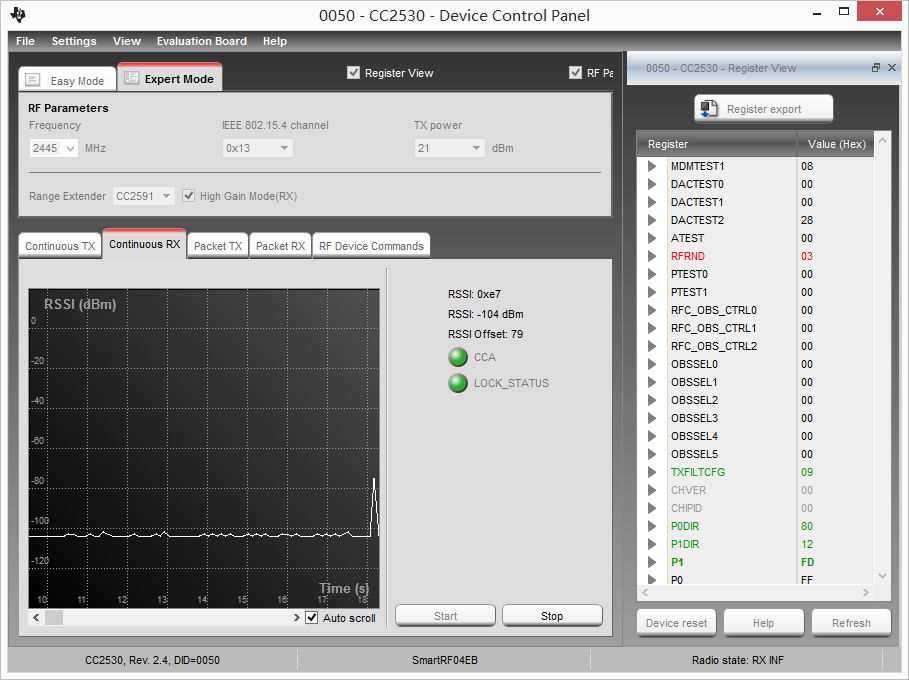Toggle the RF Parameters checkbox
This screenshot has height=680, width=909.
[x=576, y=72]
